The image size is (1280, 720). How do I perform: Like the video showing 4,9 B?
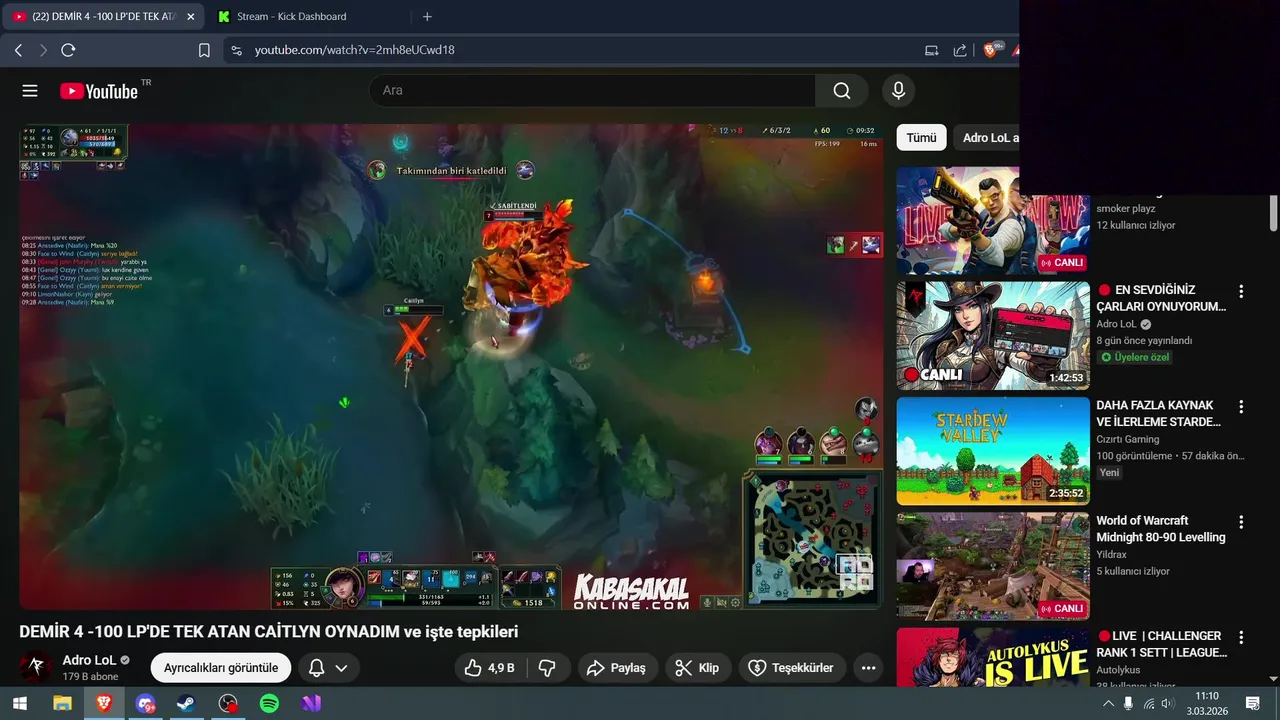tap(490, 668)
